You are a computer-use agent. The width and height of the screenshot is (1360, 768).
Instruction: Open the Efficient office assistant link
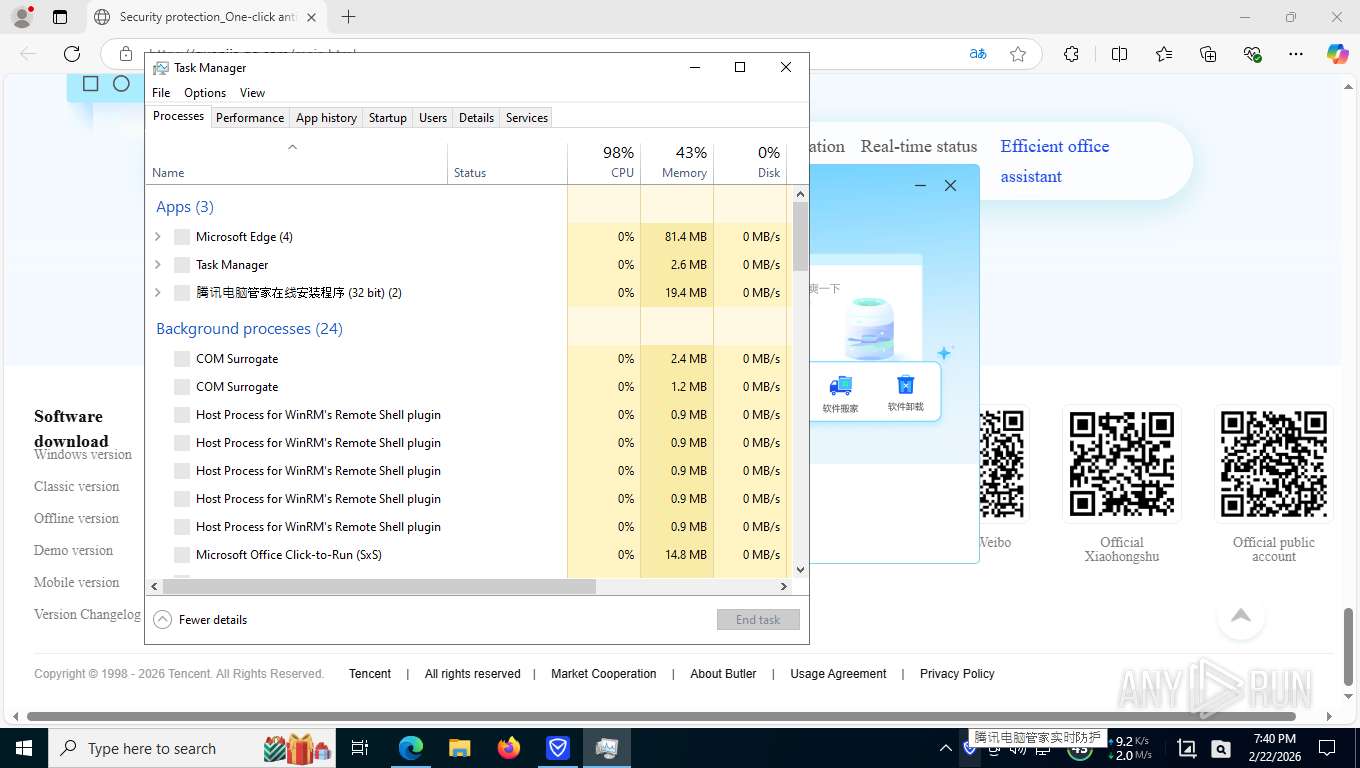(1055, 161)
